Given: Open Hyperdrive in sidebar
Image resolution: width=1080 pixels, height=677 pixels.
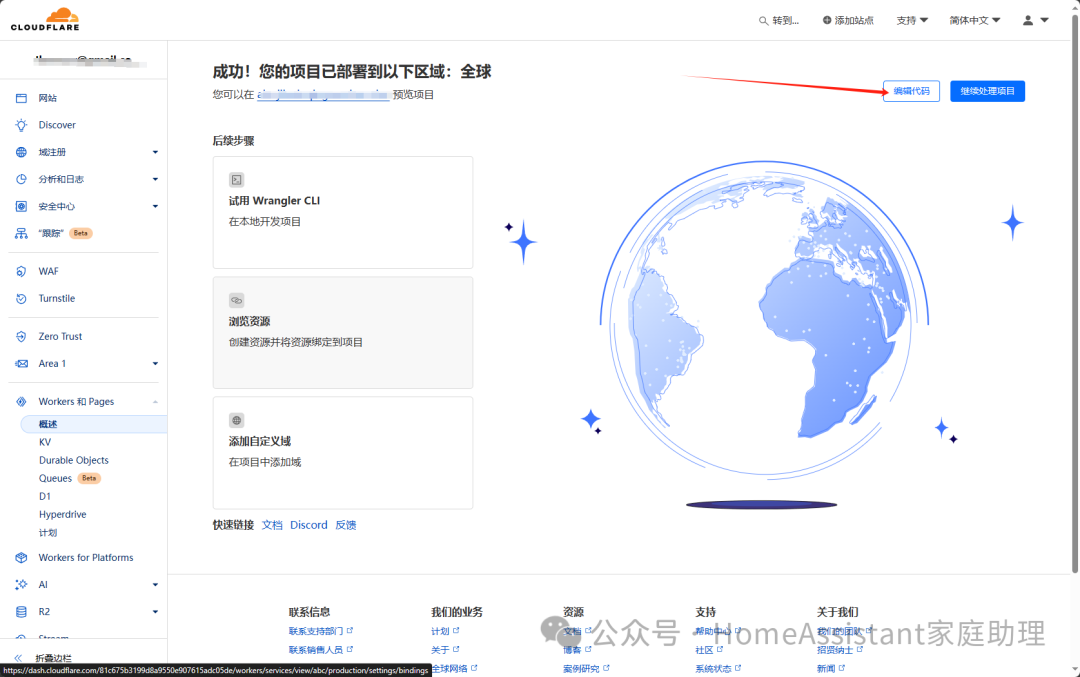Looking at the screenshot, I should click(63, 514).
